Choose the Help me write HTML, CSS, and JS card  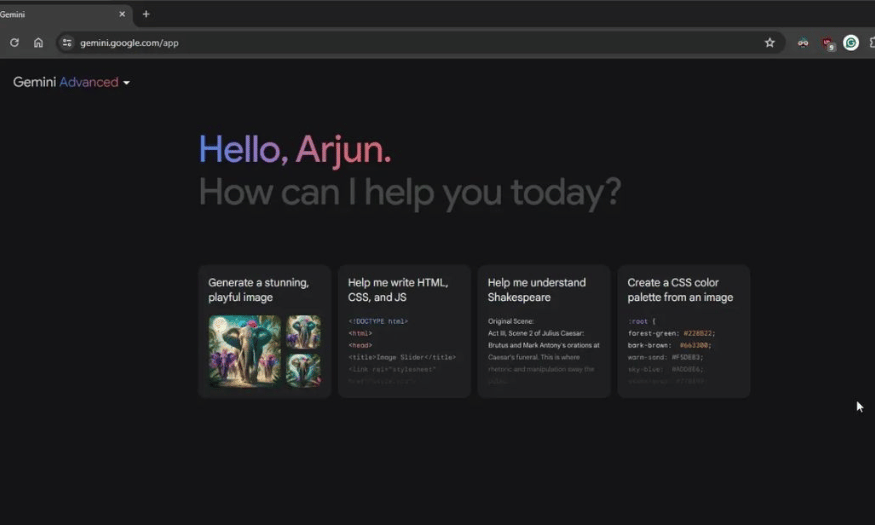[405, 331]
